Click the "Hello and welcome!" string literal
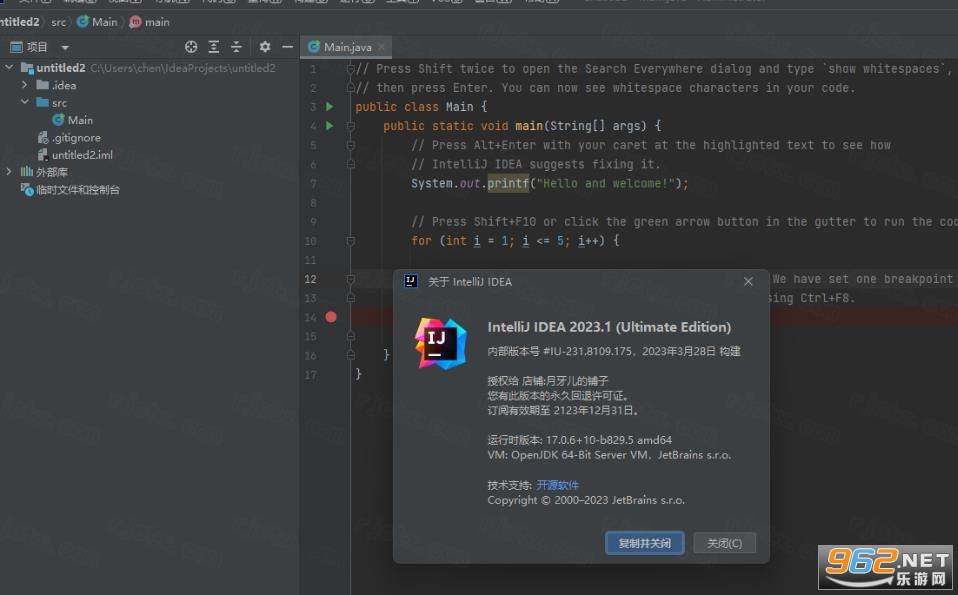 (x=605, y=183)
